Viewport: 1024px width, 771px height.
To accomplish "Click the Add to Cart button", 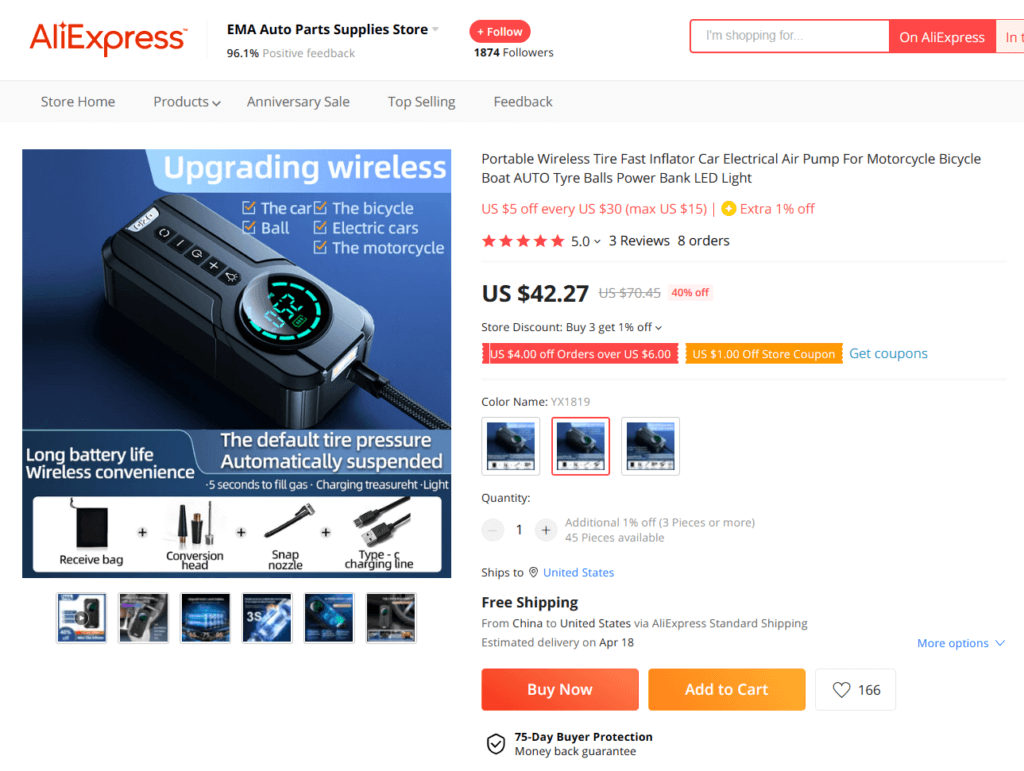I will pos(726,689).
